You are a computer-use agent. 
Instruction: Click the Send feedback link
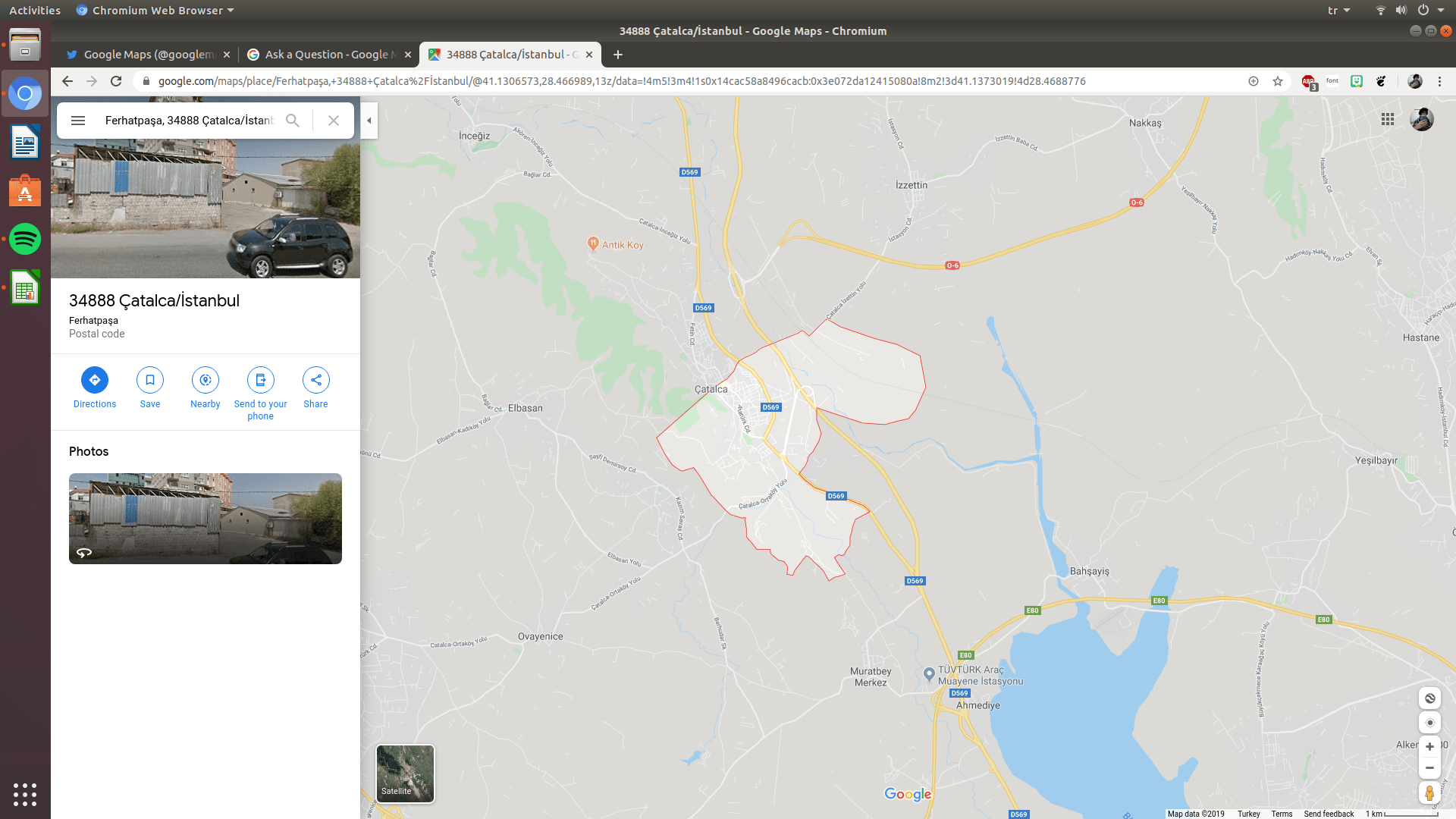[1329, 814]
